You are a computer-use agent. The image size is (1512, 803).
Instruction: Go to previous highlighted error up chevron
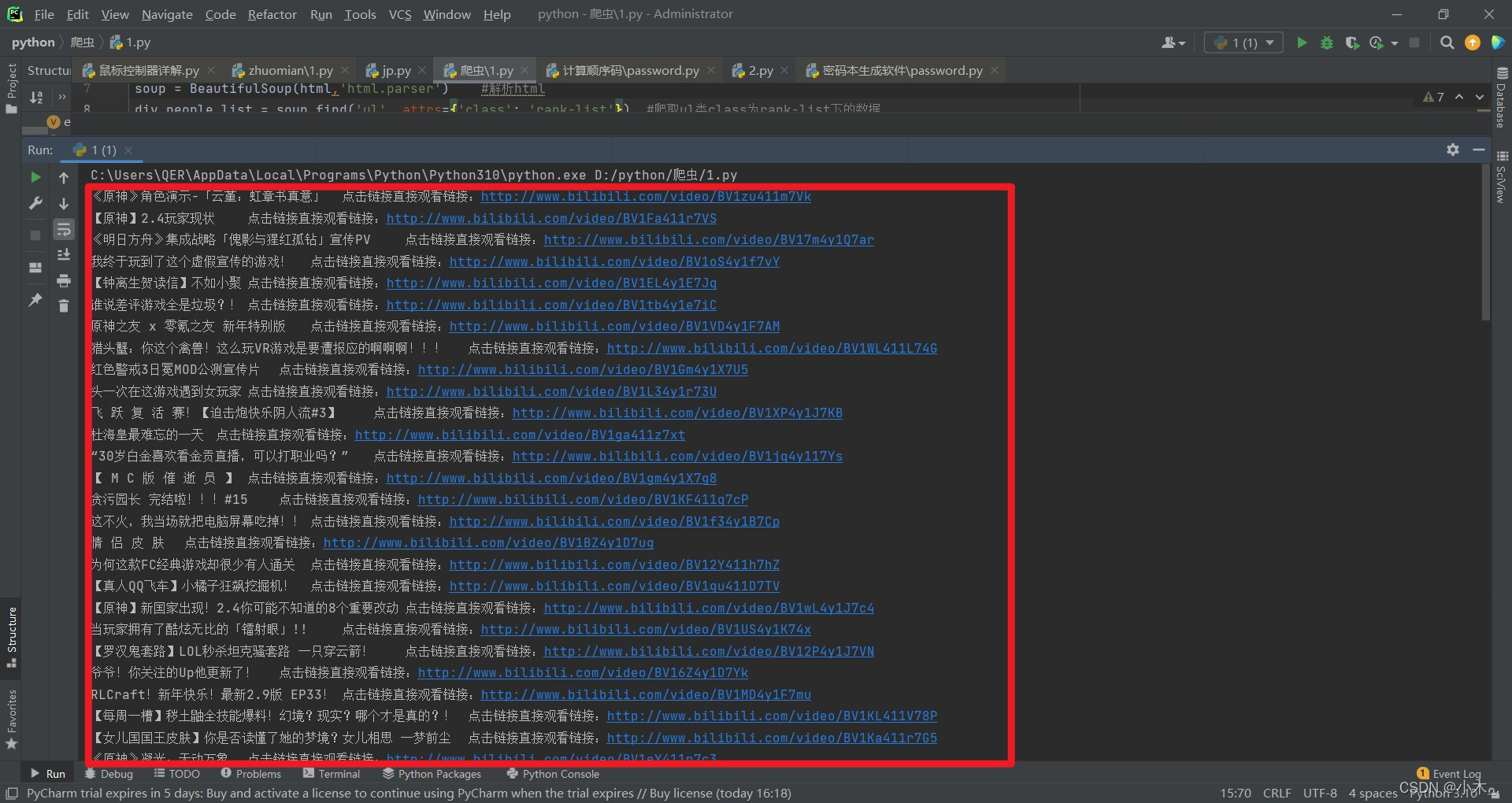point(1459,97)
